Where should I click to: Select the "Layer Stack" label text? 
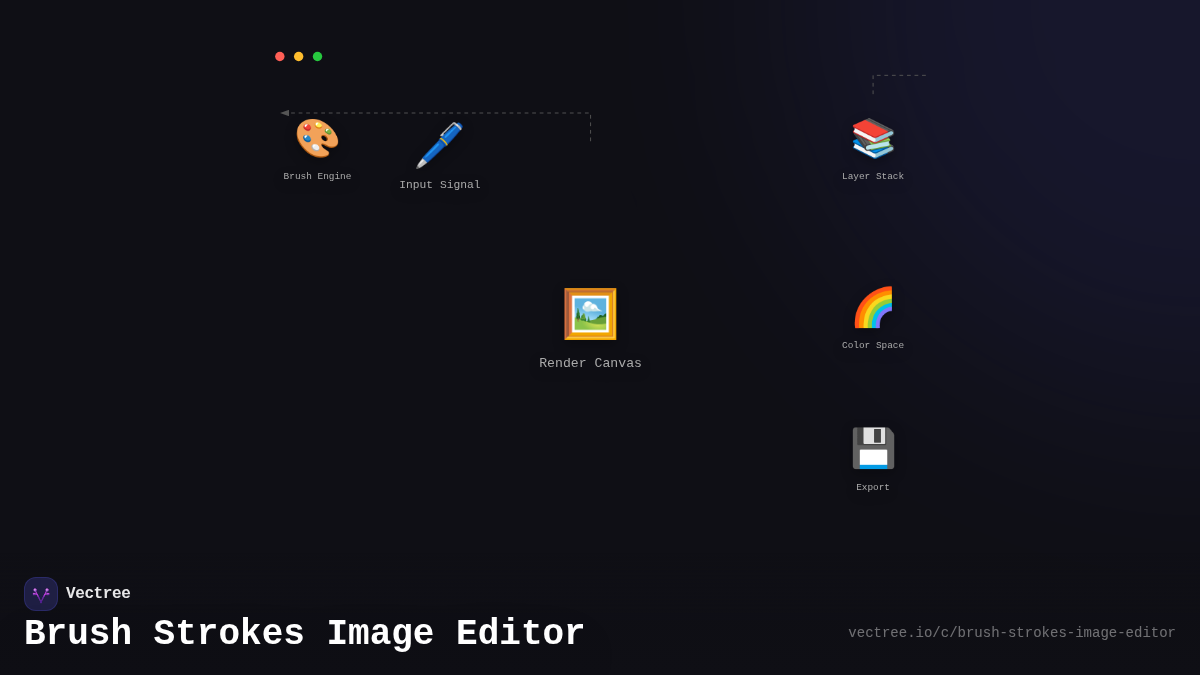[873, 175]
